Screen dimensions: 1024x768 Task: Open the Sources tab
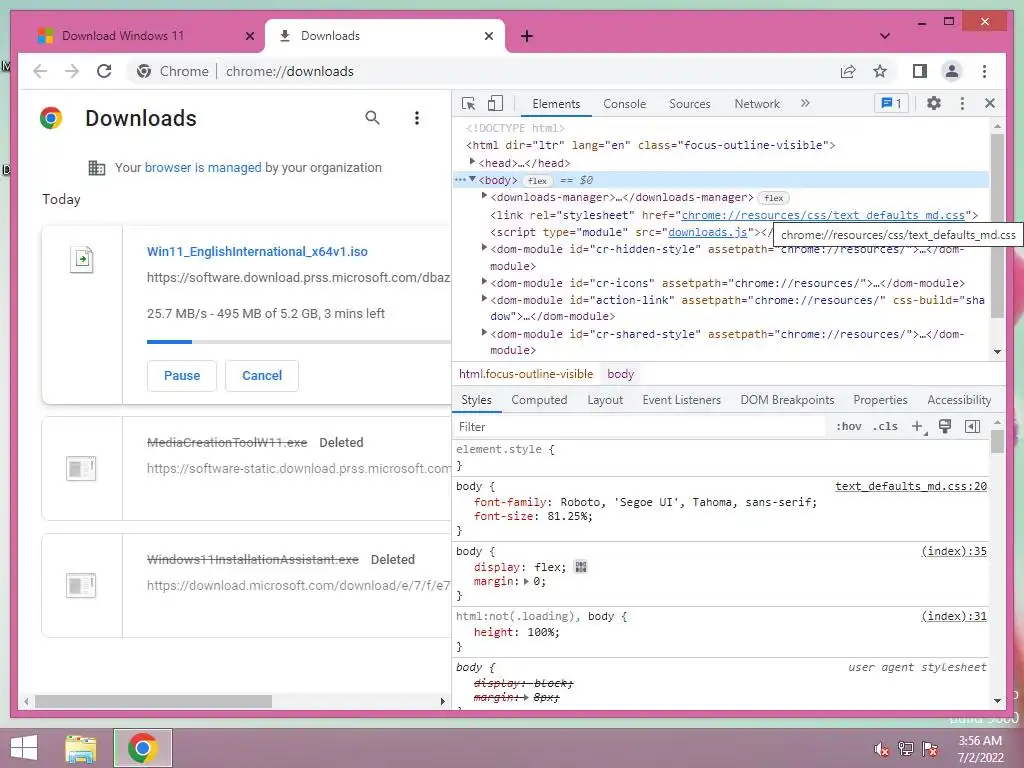[690, 104]
